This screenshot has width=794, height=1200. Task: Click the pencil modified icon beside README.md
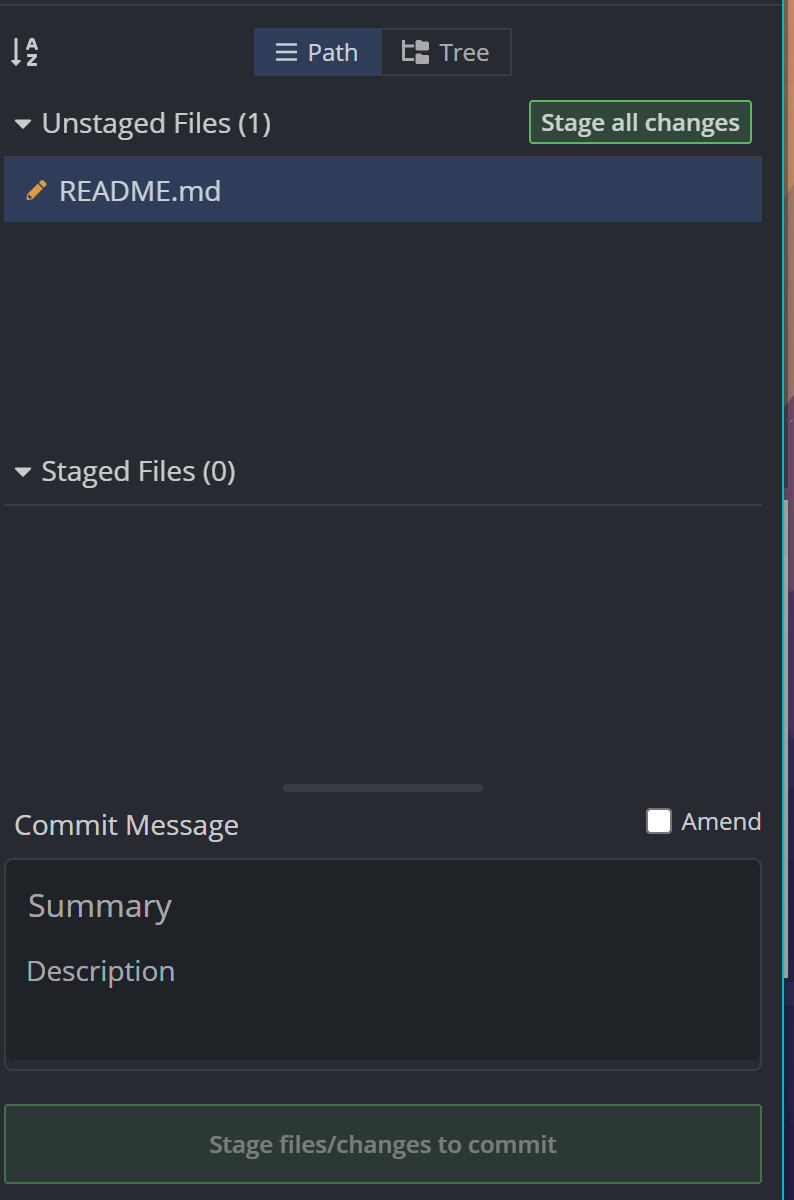[x=36, y=190]
